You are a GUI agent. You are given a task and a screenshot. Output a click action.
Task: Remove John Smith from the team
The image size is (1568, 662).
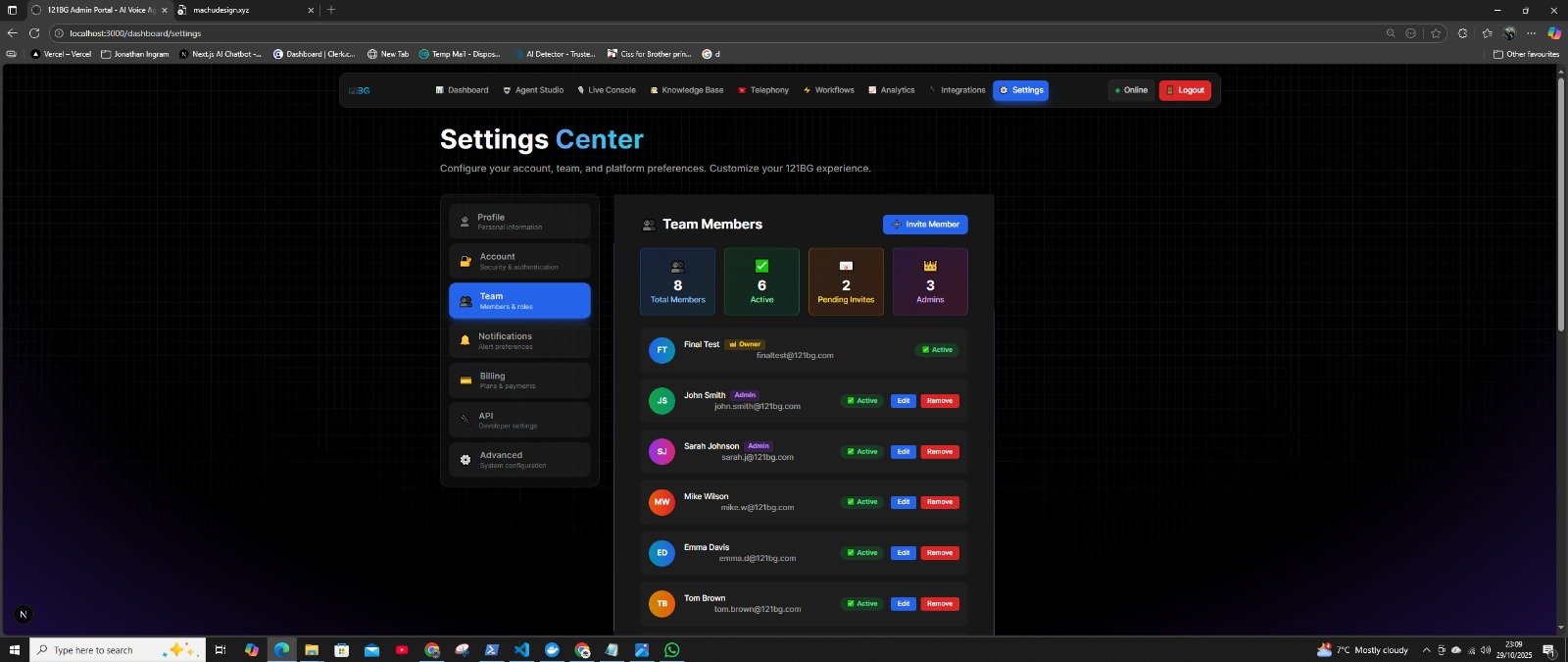940,401
